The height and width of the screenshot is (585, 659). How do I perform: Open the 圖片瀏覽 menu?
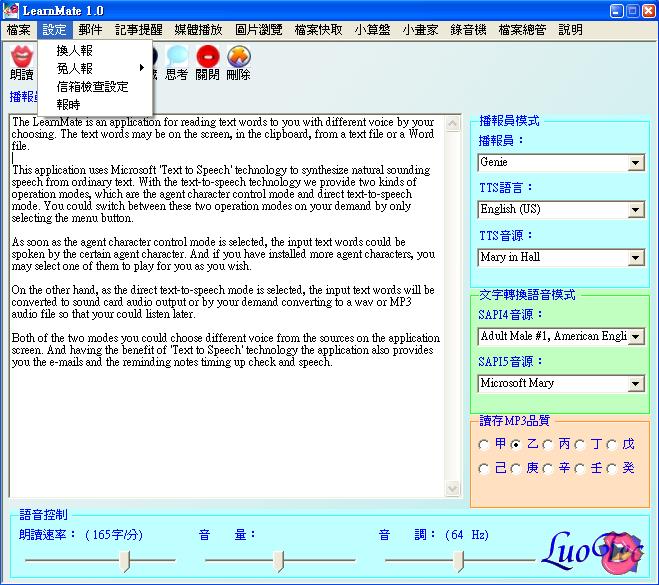click(x=258, y=30)
